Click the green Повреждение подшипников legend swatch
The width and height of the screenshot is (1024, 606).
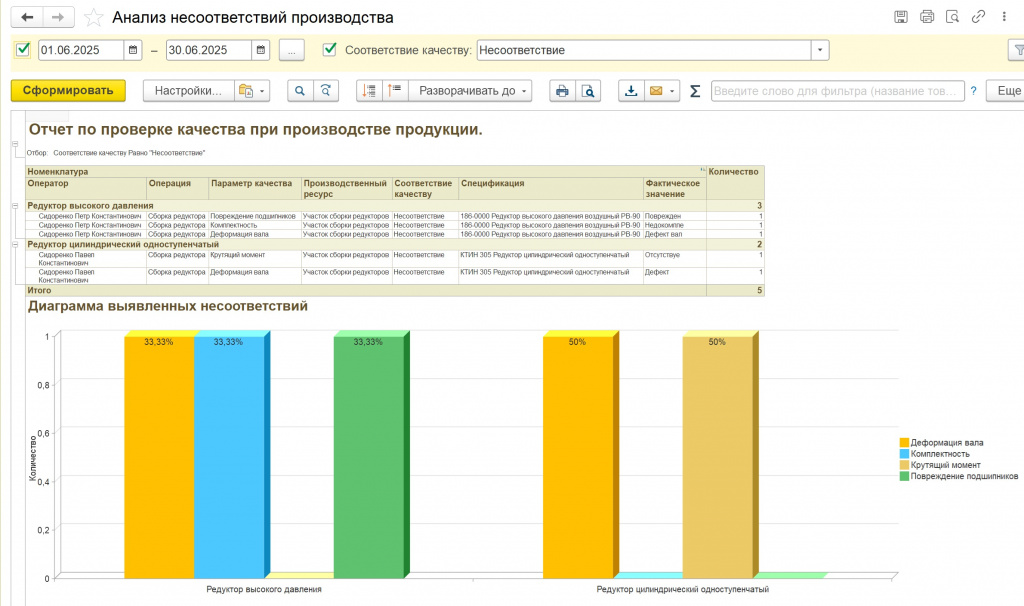click(x=904, y=476)
